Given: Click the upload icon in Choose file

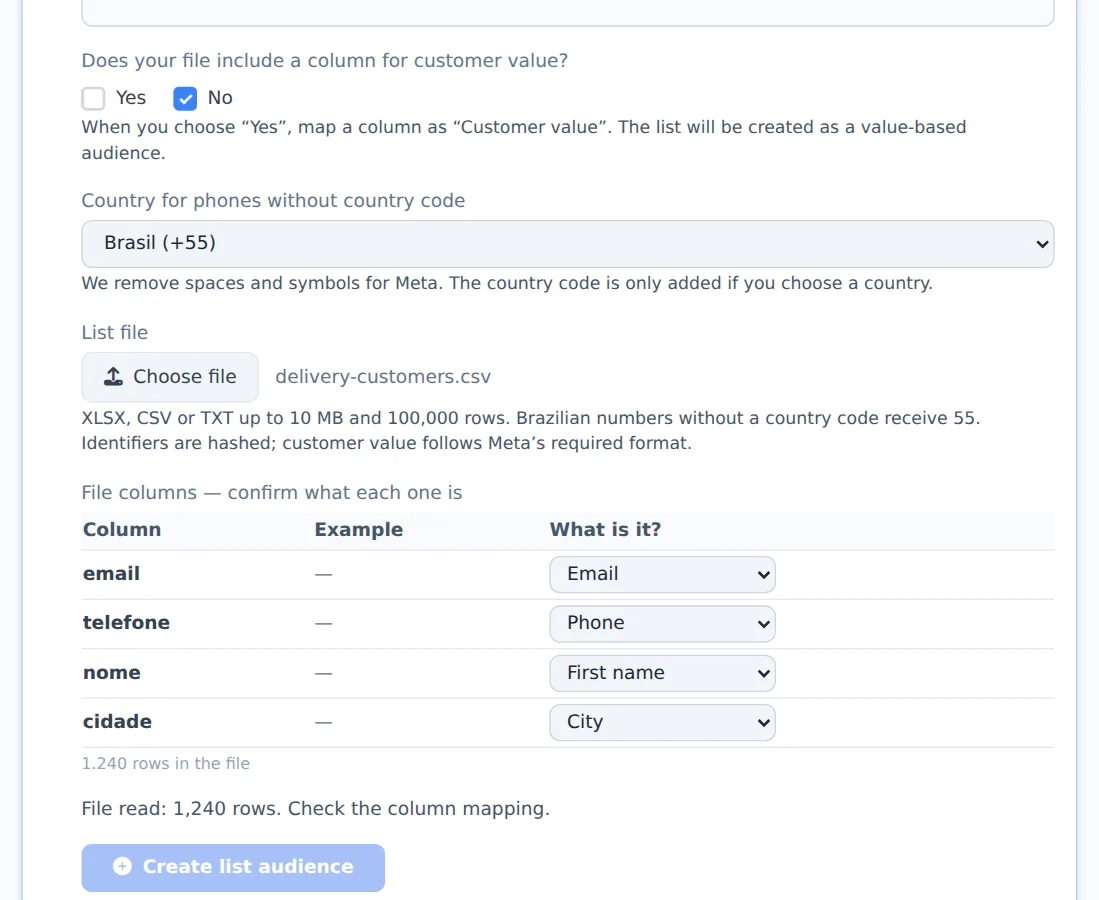Looking at the screenshot, I should coord(114,376).
